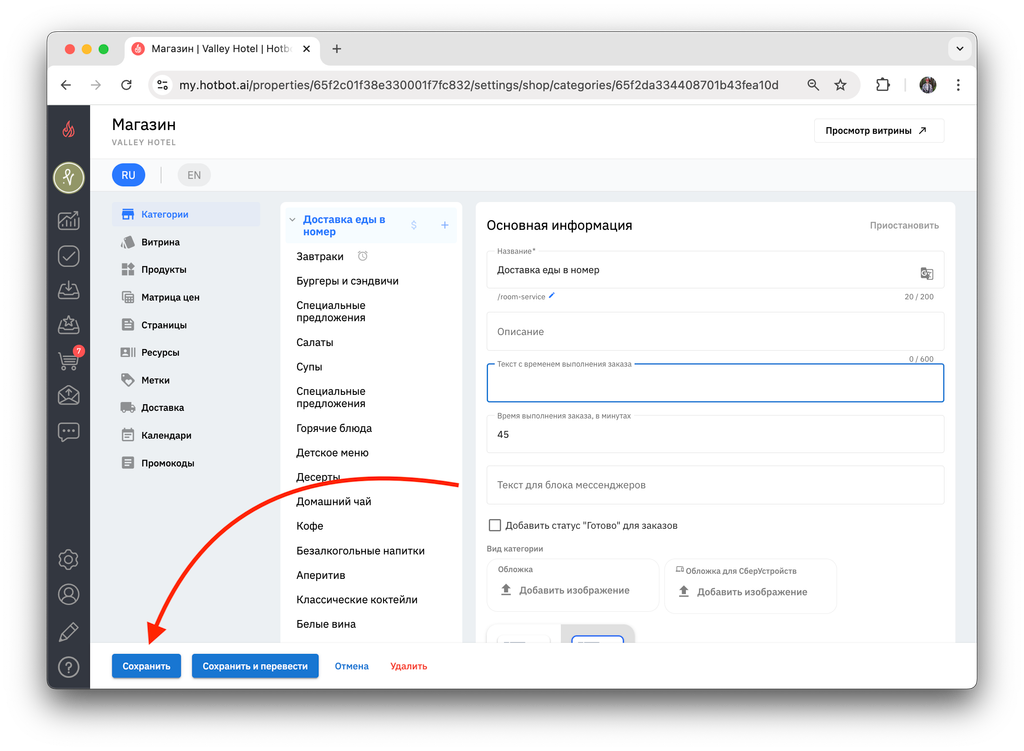Switch the language to RU

129,175
